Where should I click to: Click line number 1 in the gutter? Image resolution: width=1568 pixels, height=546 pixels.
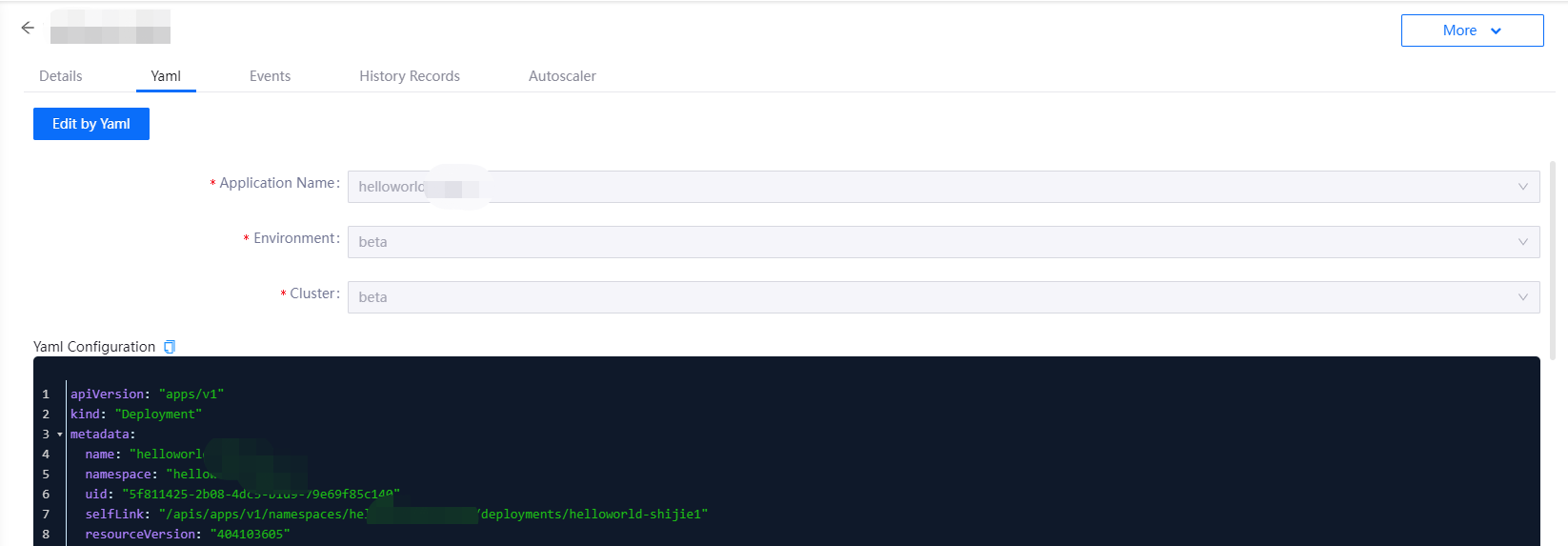[46, 394]
